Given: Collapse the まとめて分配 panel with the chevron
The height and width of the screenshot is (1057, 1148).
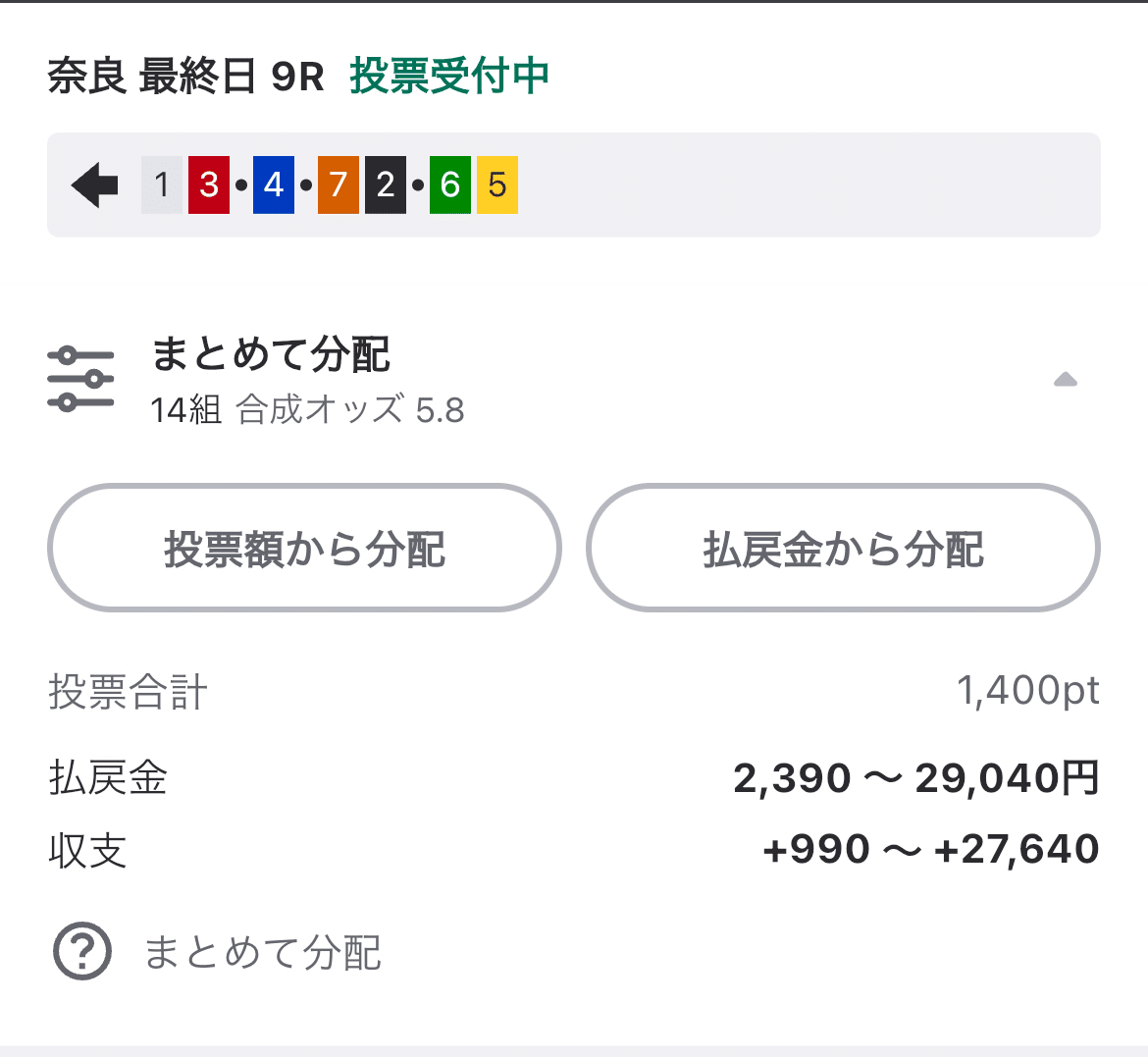Looking at the screenshot, I should click(x=1065, y=380).
